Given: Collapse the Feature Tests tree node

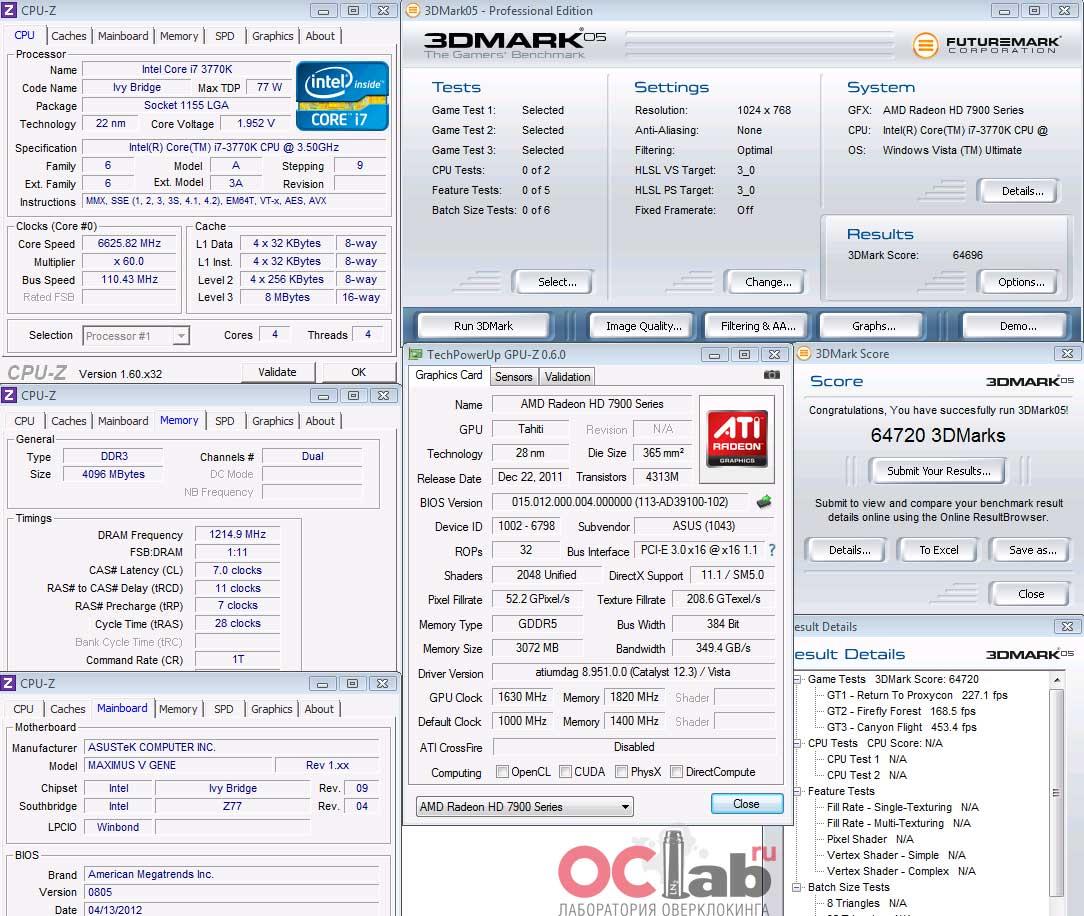Looking at the screenshot, I should click(x=797, y=791).
